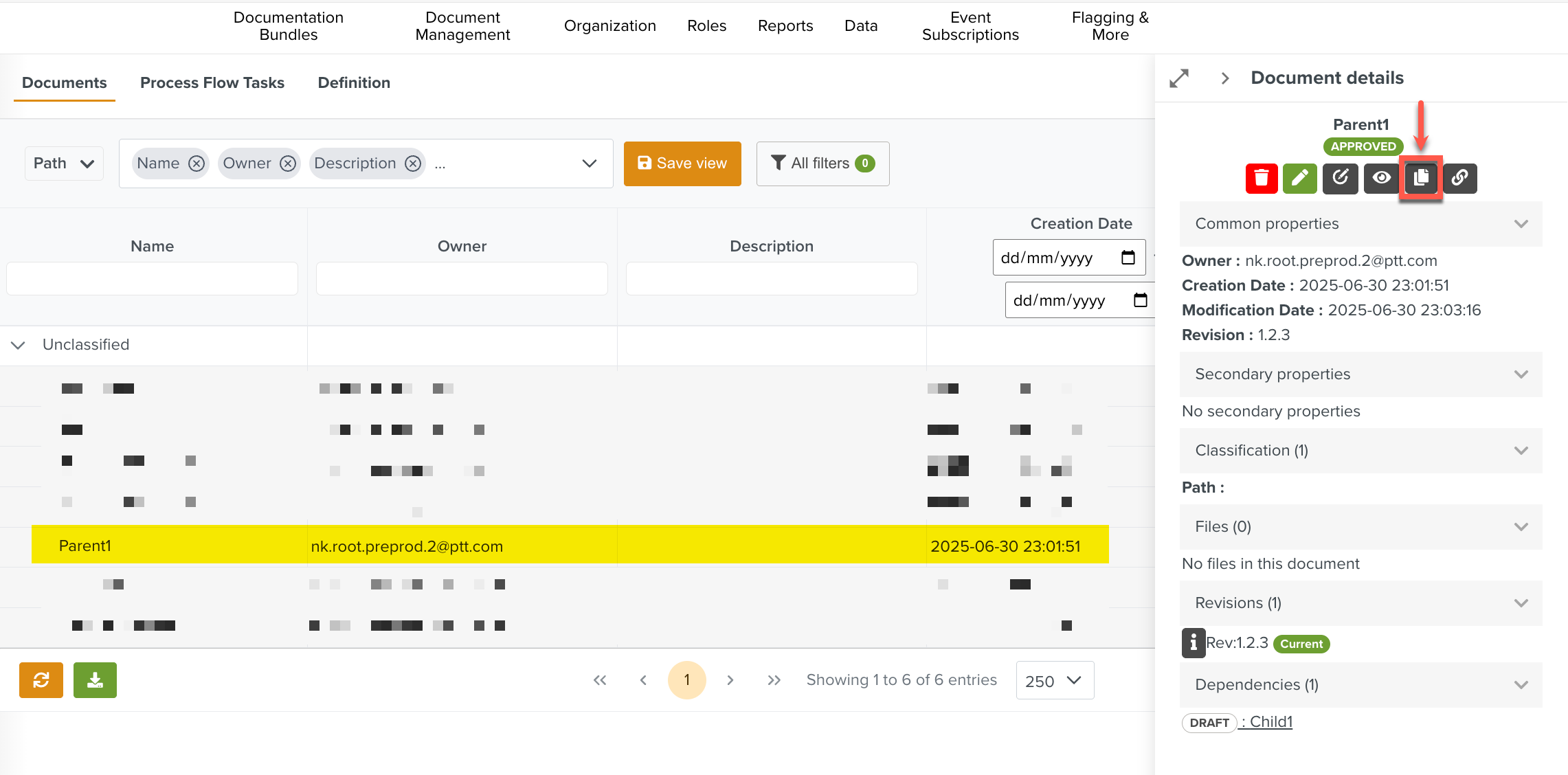The width and height of the screenshot is (1568, 775).
Task: Remove the Owner column chip
Action: coord(288,164)
